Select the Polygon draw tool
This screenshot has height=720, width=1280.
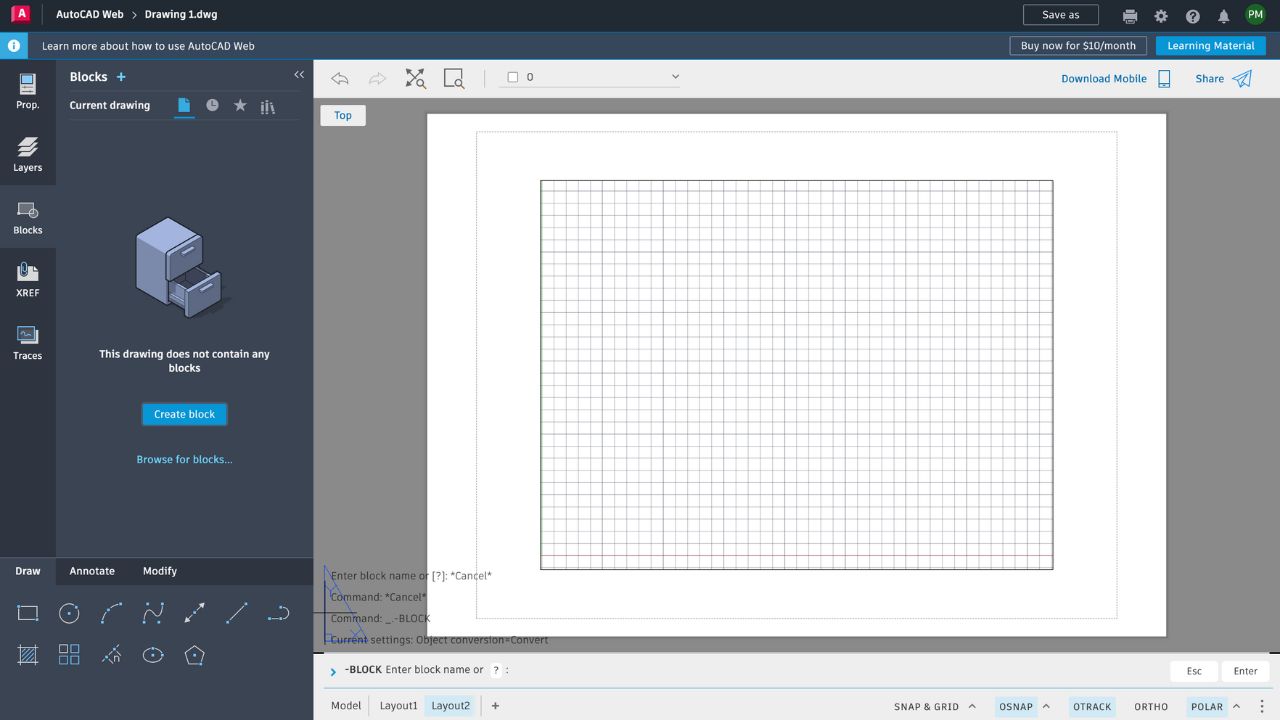click(x=195, y=655)
